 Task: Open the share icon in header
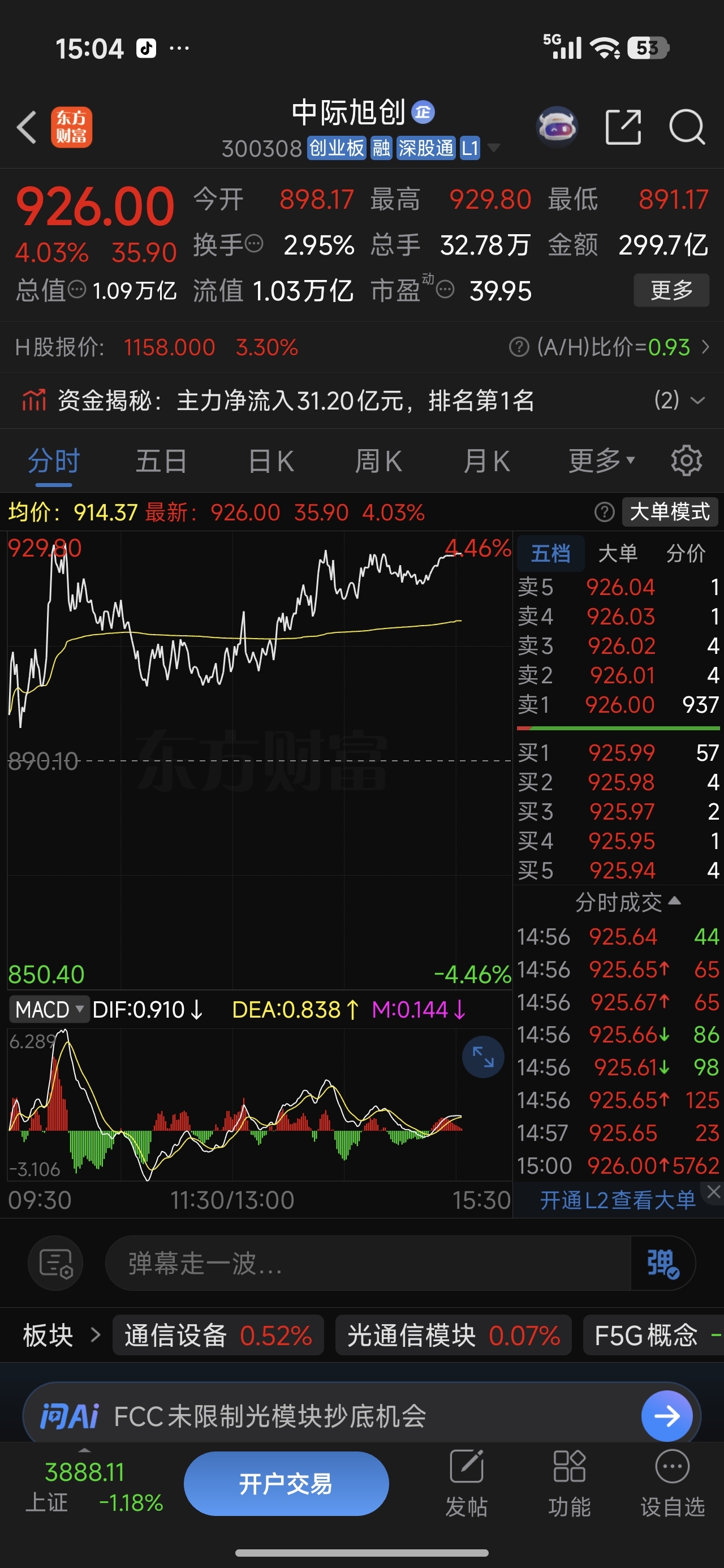point(623,127)
